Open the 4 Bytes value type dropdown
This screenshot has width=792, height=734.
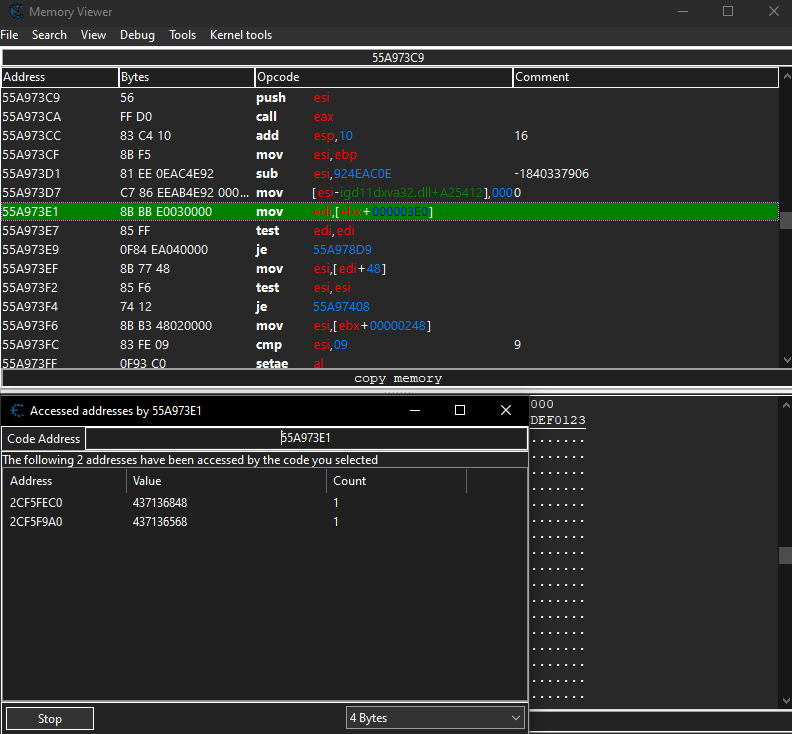tap(435, 718)
